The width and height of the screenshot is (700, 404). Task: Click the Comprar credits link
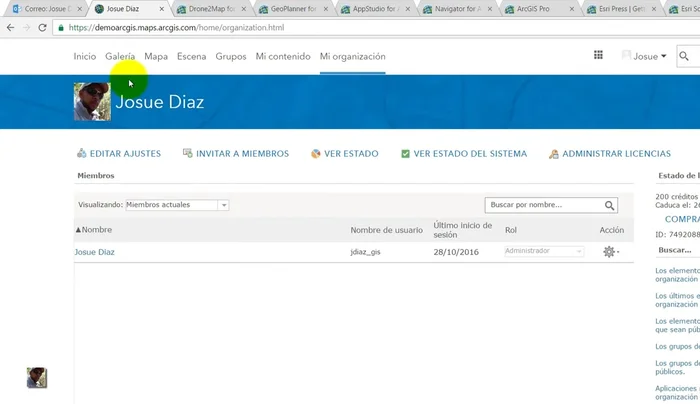pyautogui.click(x=682, y=219)
